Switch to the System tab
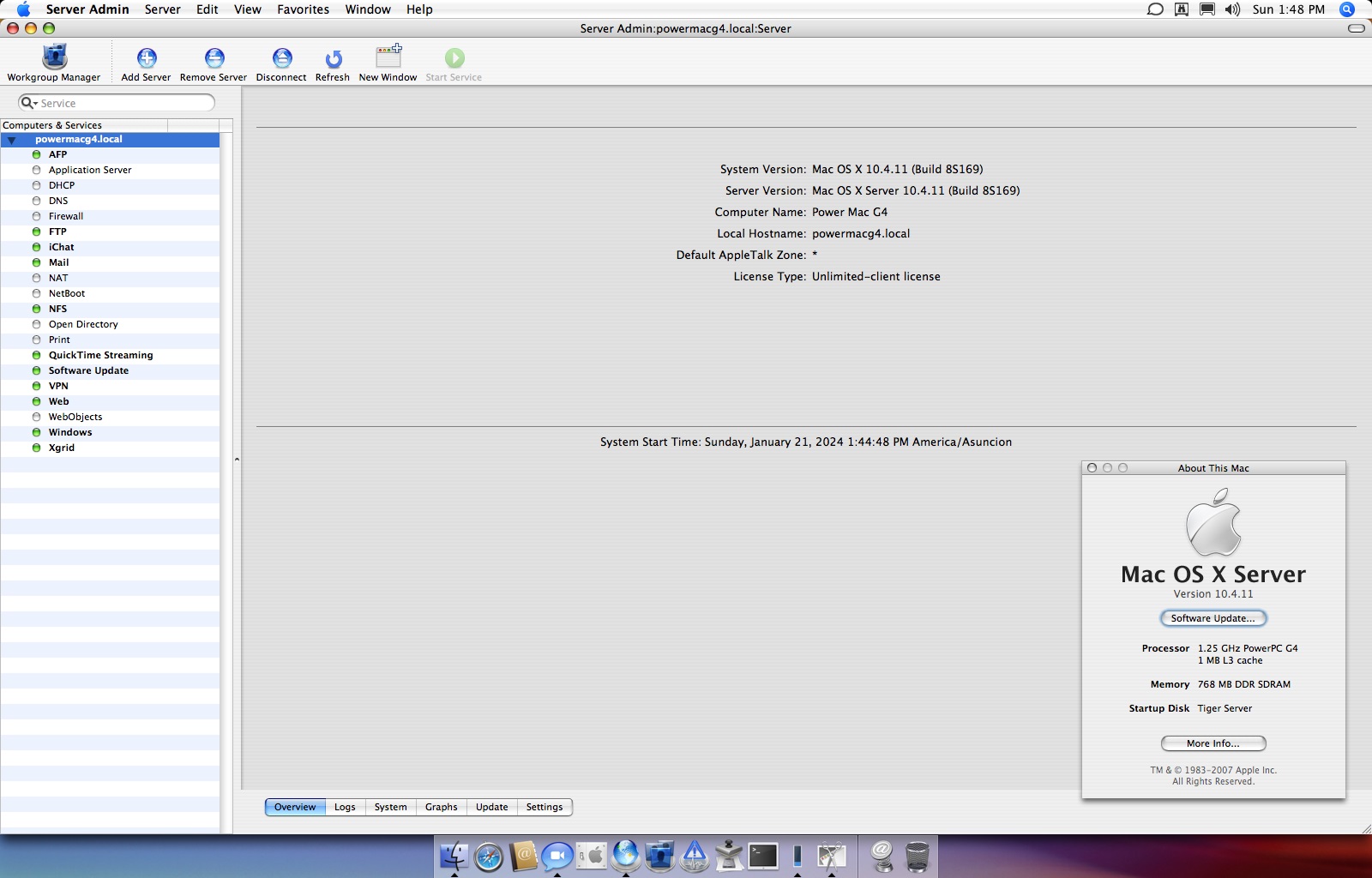 [390, 807]
